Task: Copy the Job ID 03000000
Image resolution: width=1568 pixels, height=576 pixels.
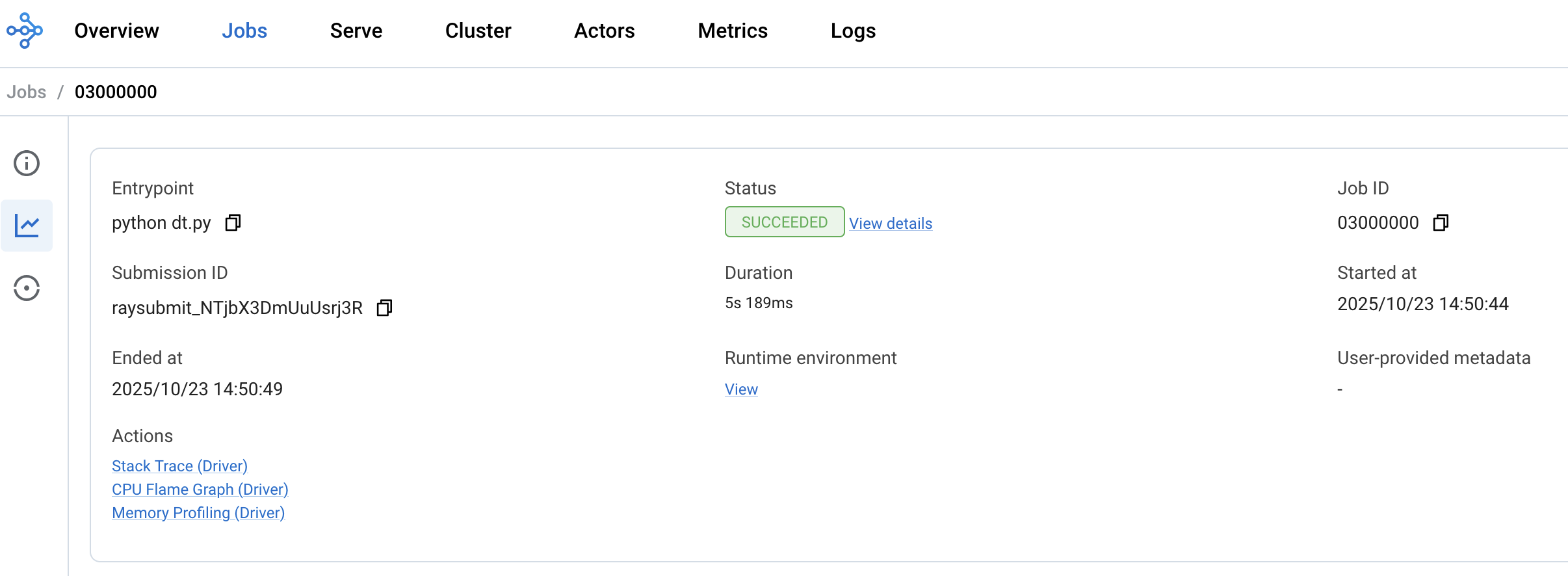Action: coord(1441,223)
